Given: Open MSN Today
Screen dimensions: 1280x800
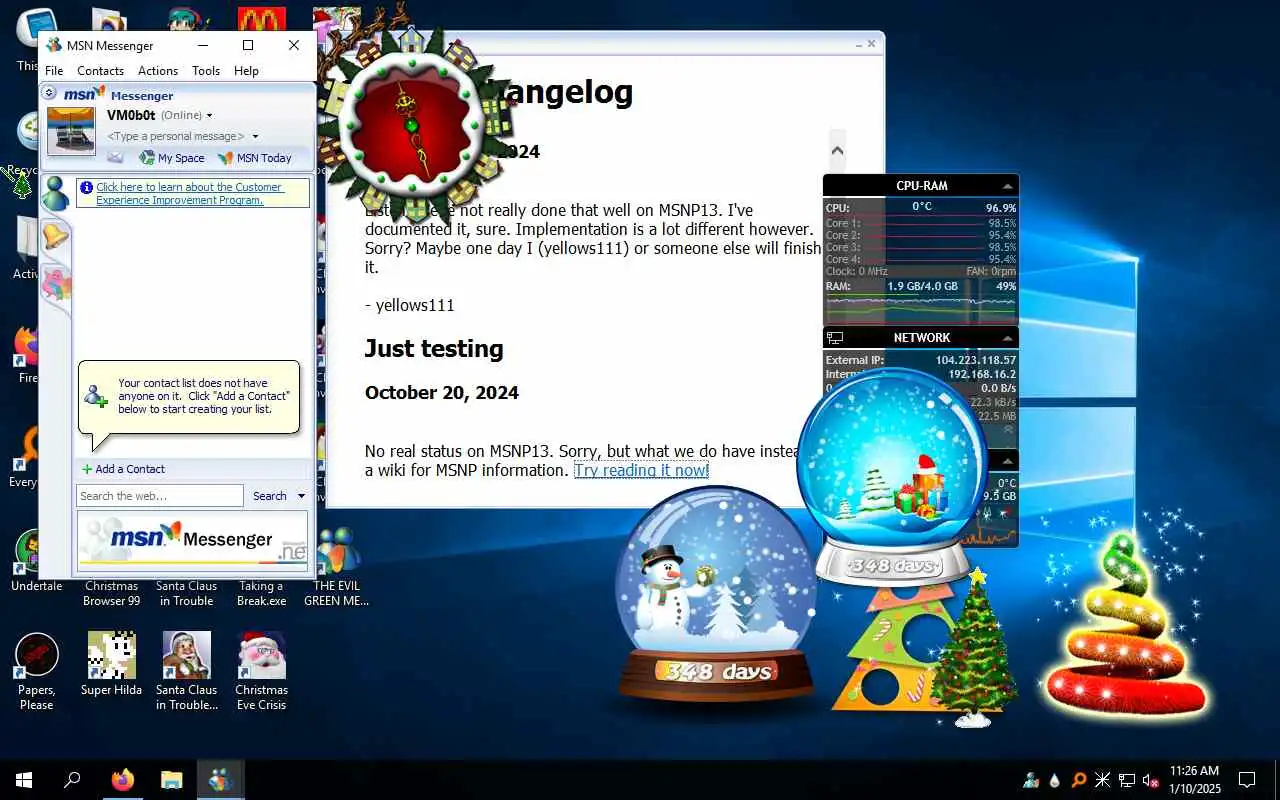Looking at the screenshot, I should (x=255, y=158).
